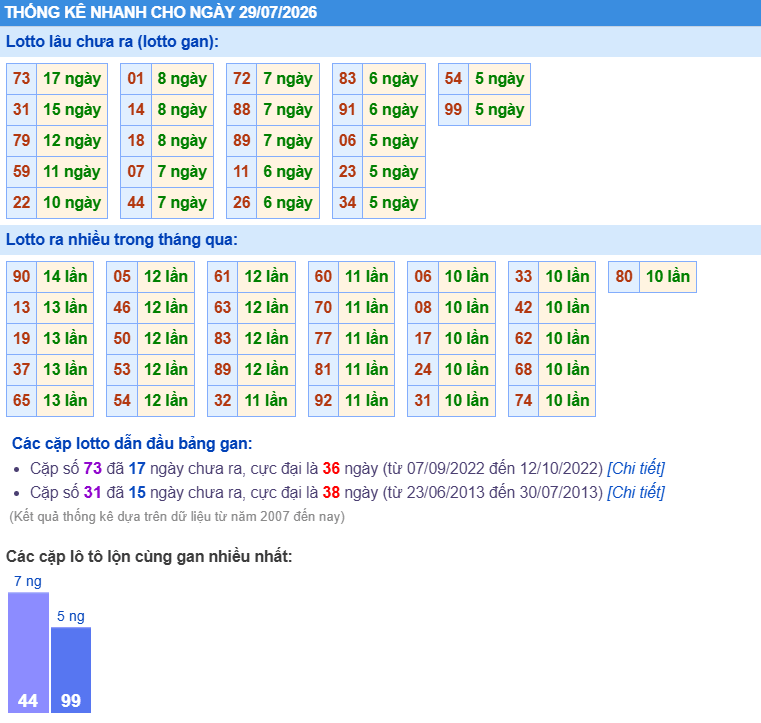Select number 54 in the gan table
Screen dimensions: 761x723
[453, 79]
